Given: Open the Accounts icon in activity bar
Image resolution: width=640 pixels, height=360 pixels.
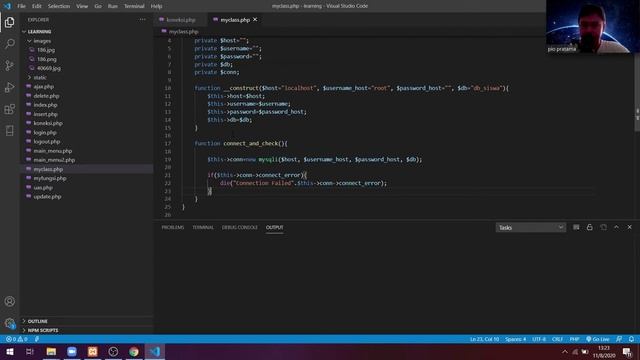Looking at the screenshot, I should tap(9, 301).
